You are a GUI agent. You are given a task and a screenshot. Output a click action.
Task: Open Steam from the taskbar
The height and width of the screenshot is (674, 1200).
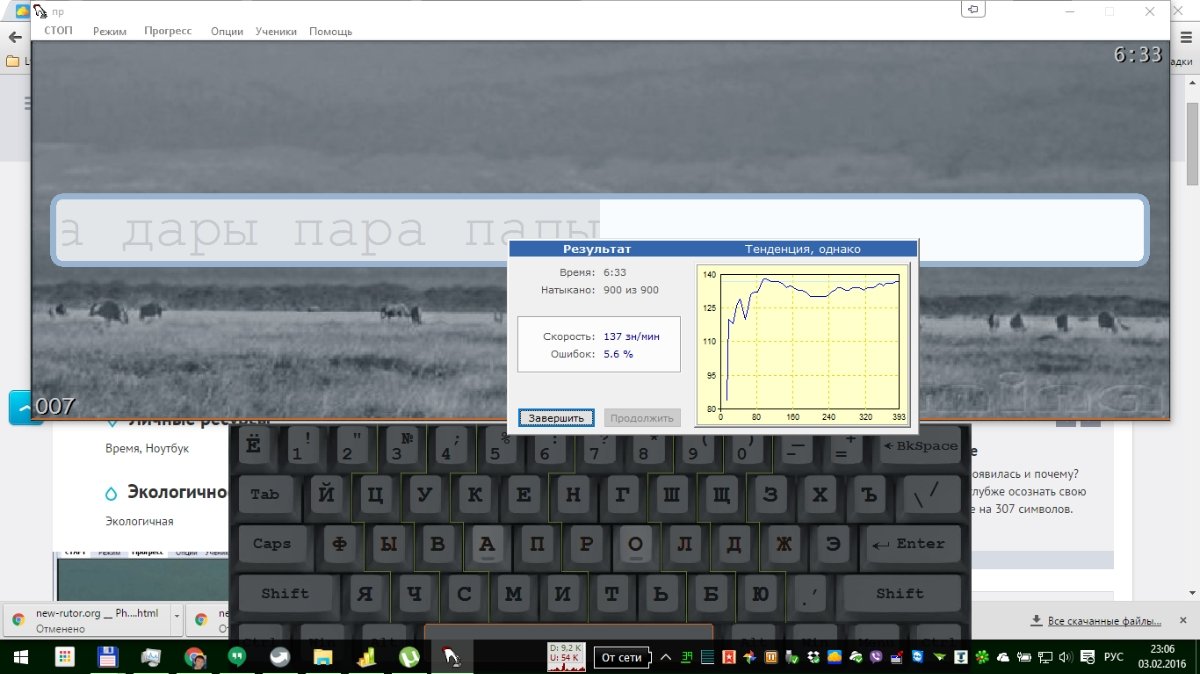coord(280,657)
